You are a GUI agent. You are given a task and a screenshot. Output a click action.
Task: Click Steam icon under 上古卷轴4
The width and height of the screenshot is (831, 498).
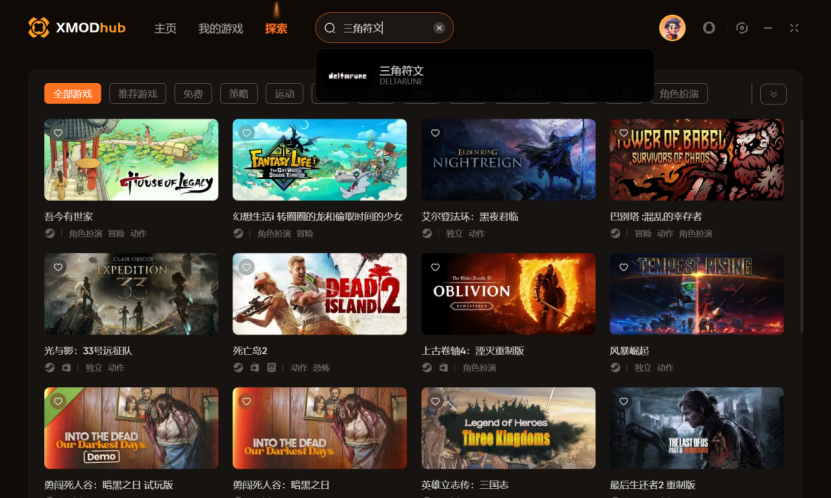click(427, 367)
